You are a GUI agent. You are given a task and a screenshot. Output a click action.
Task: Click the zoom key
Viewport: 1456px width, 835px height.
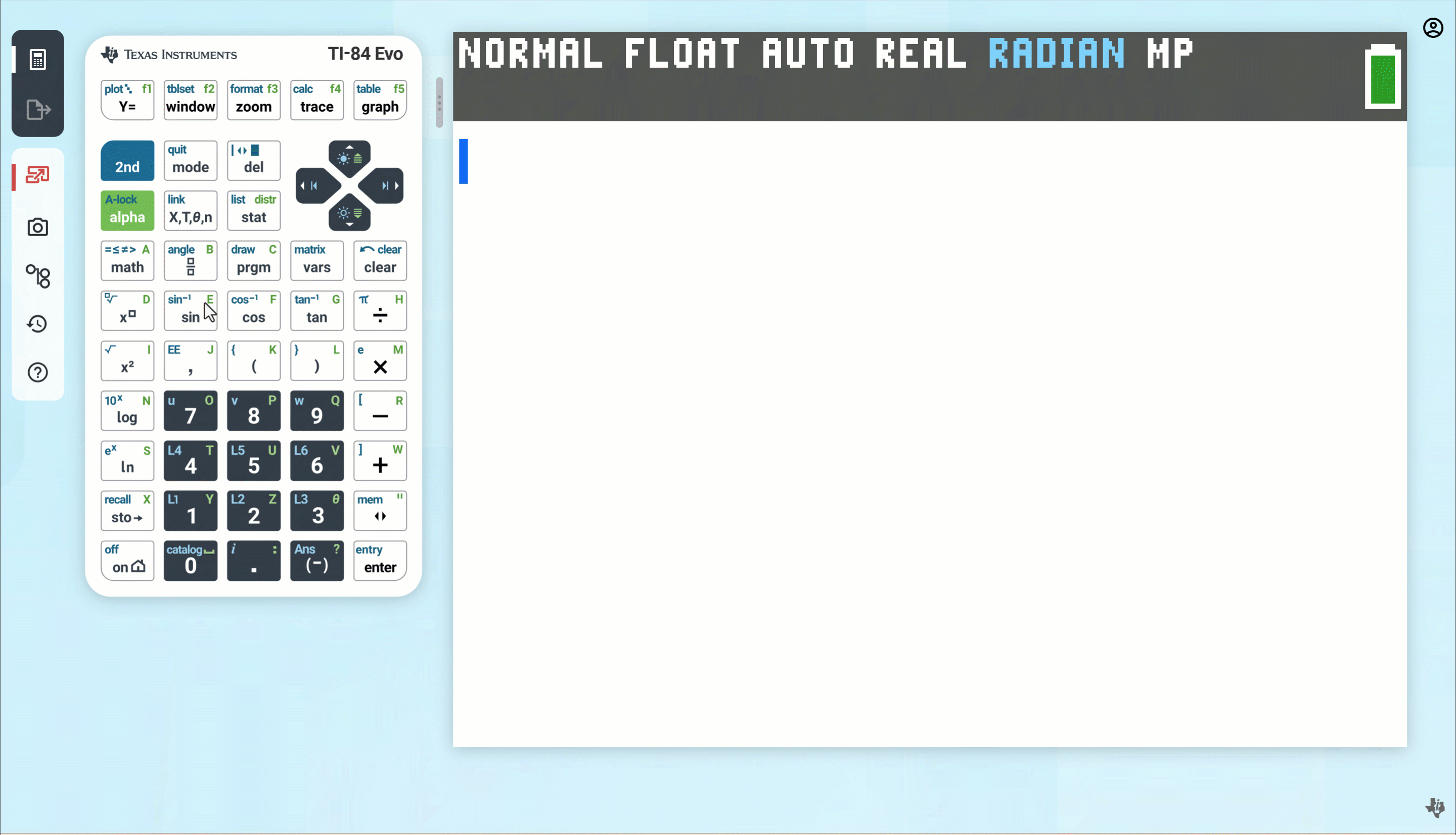(253, 100)
